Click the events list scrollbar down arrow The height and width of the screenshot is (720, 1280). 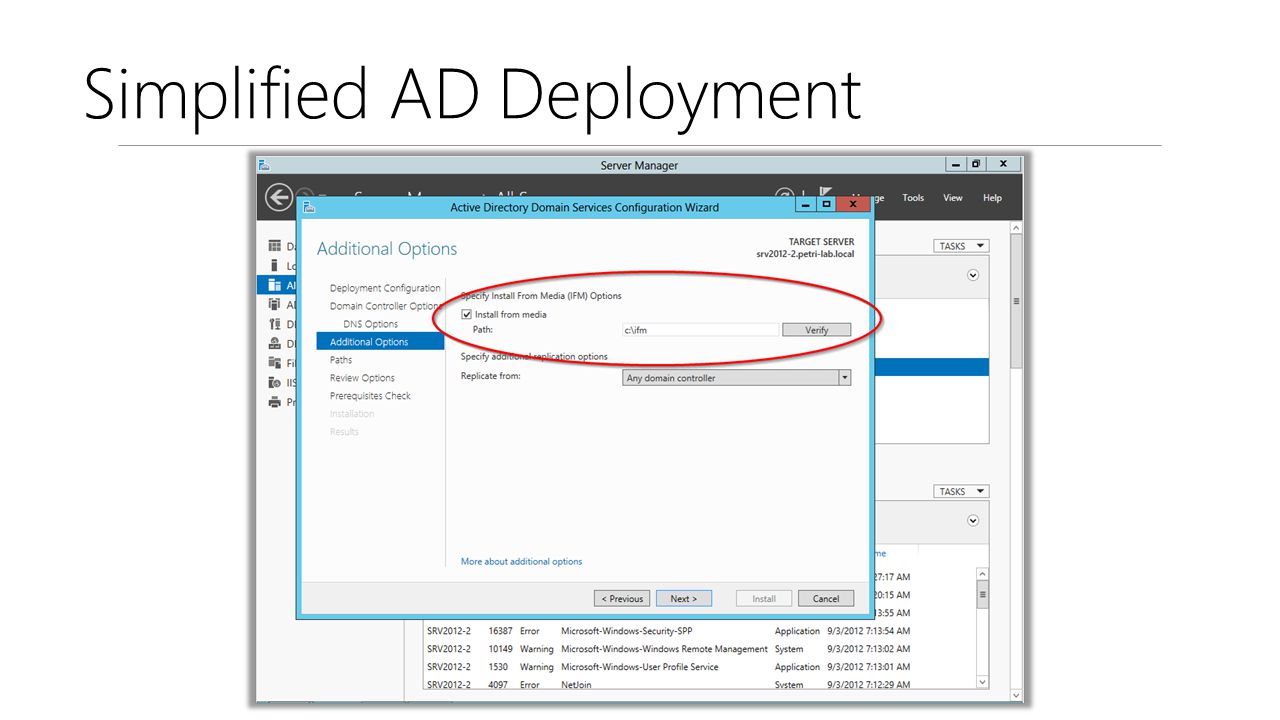pyautogui.click(x=982, y=682)
